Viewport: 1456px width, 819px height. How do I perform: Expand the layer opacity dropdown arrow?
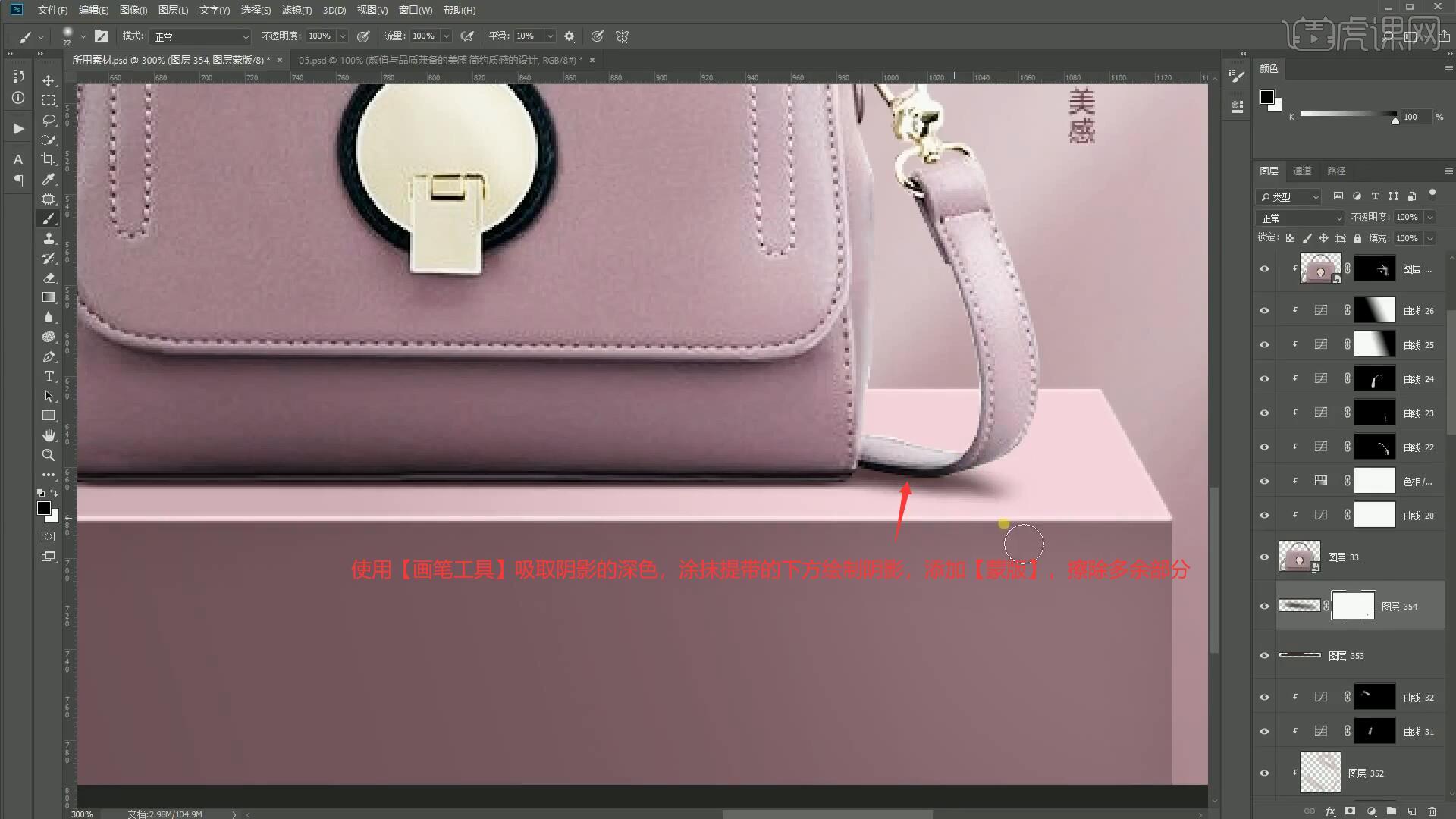(x=1430, y=217)
